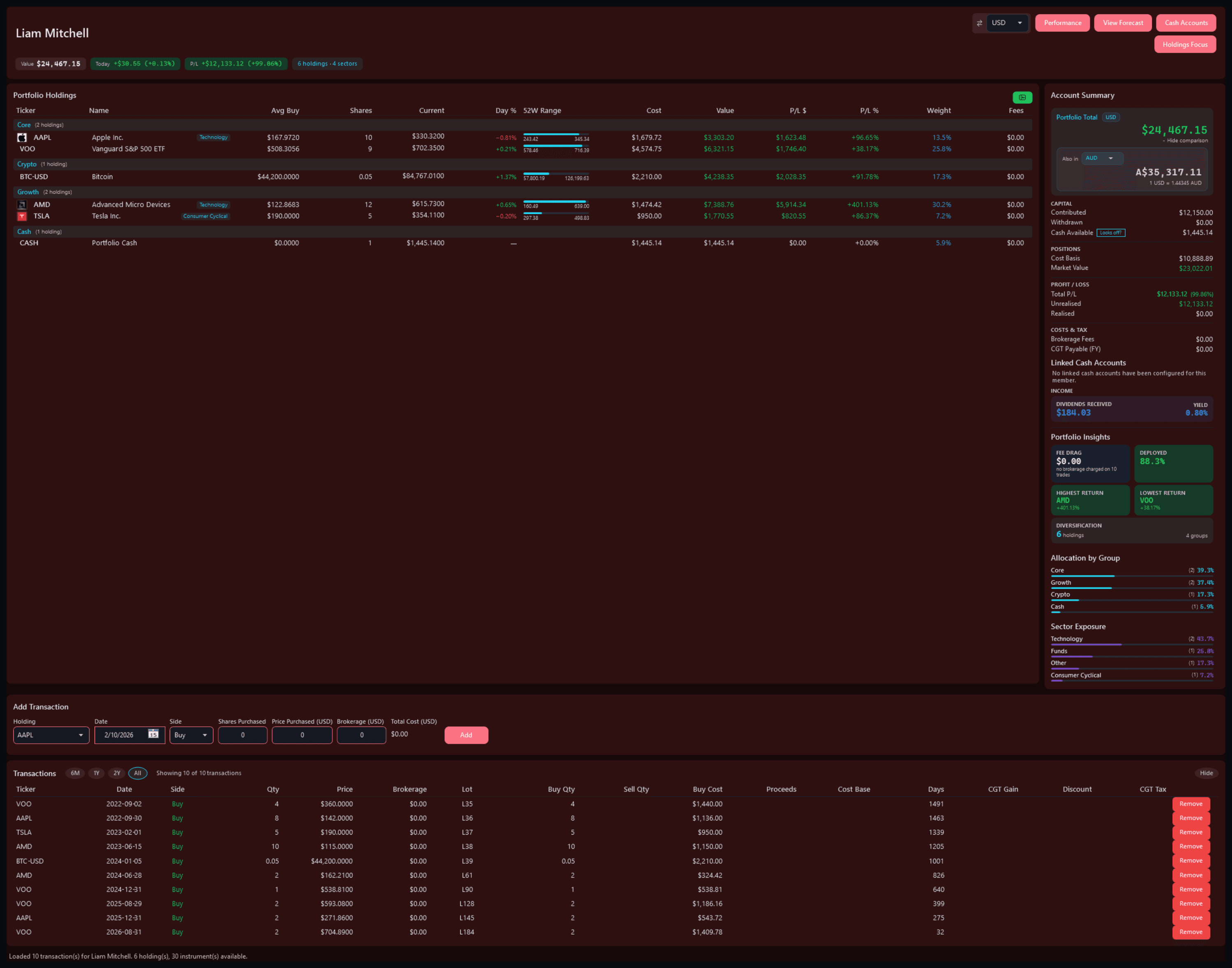The height and width of the screenshot is (968, 1232).
Task: Focus the Price Purchased (USD) input
Action: click(x=302, y=735)
